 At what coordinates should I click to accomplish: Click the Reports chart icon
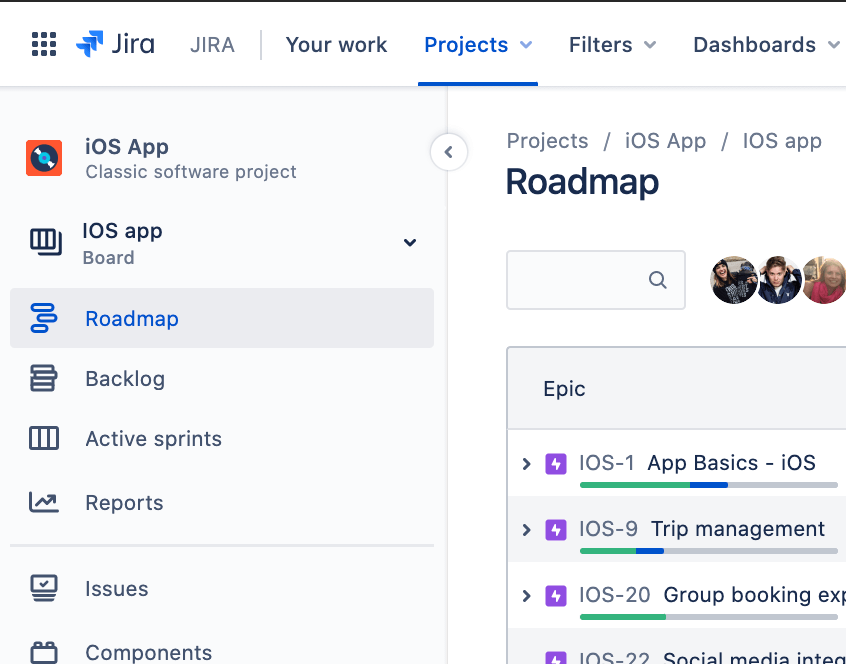coord(44,502)
